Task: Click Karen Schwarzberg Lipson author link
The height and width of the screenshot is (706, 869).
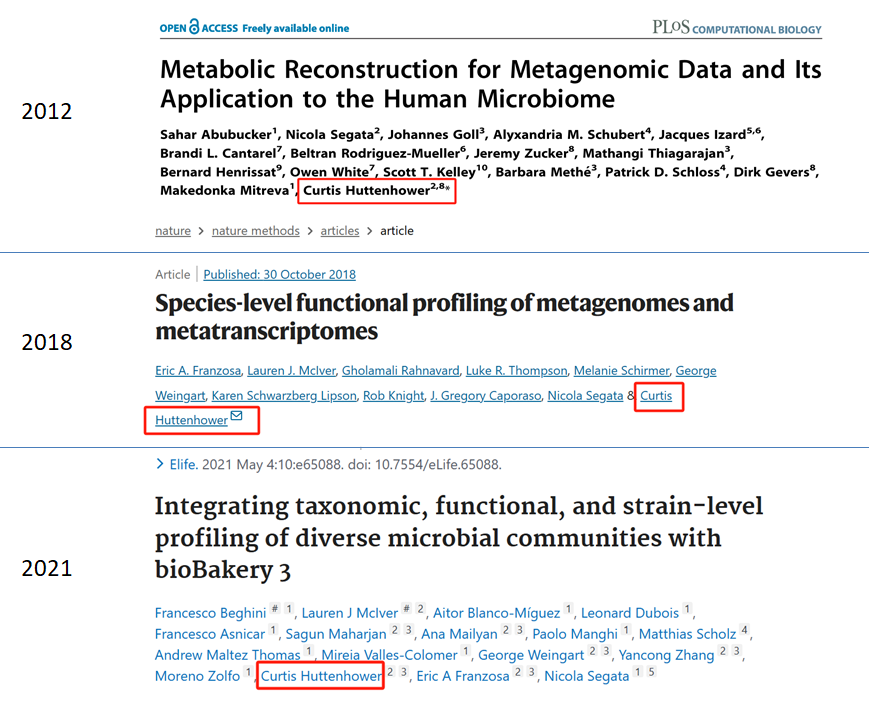Action: [284, 396]
